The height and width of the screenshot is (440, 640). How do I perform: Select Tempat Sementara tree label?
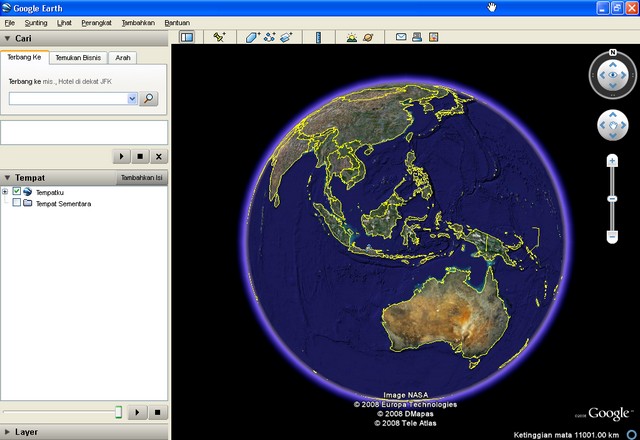pos(63,204)
